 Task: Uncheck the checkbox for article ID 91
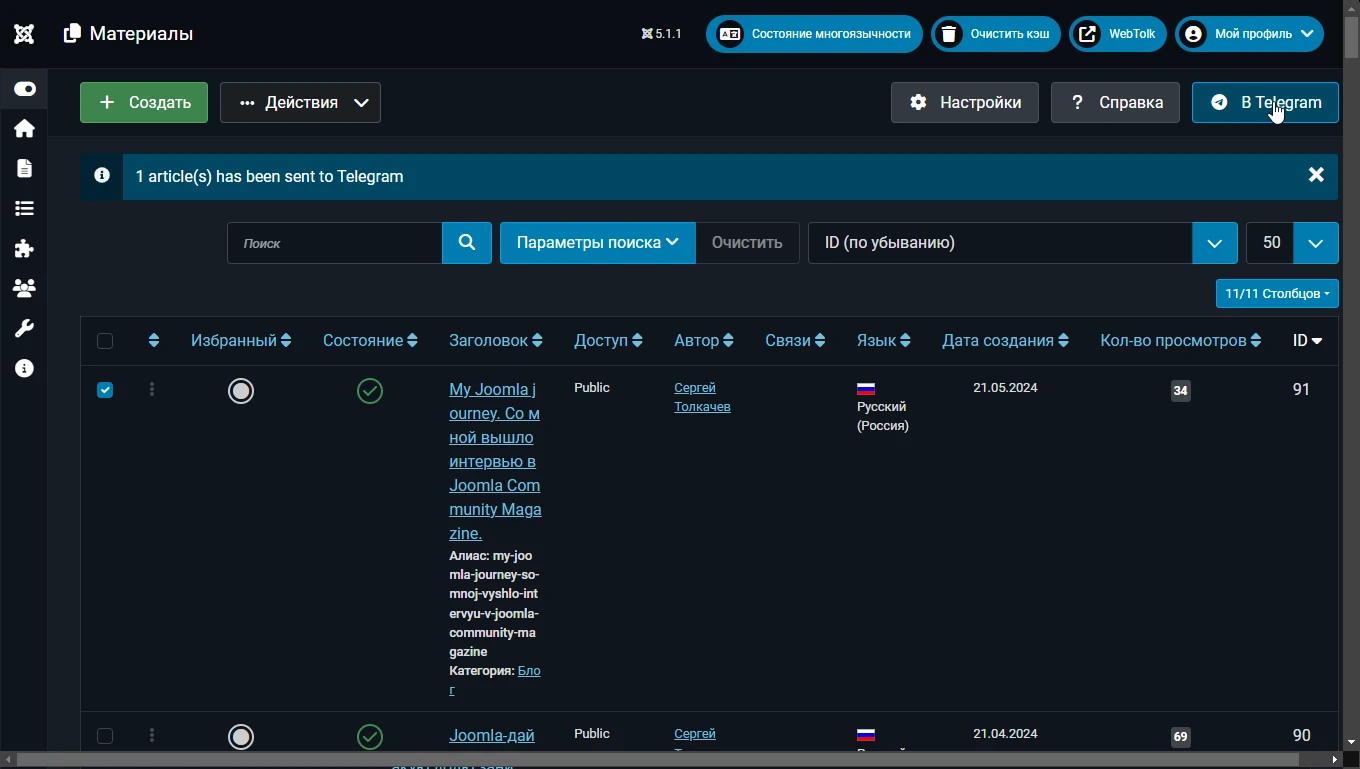click(x=105, y=390)
